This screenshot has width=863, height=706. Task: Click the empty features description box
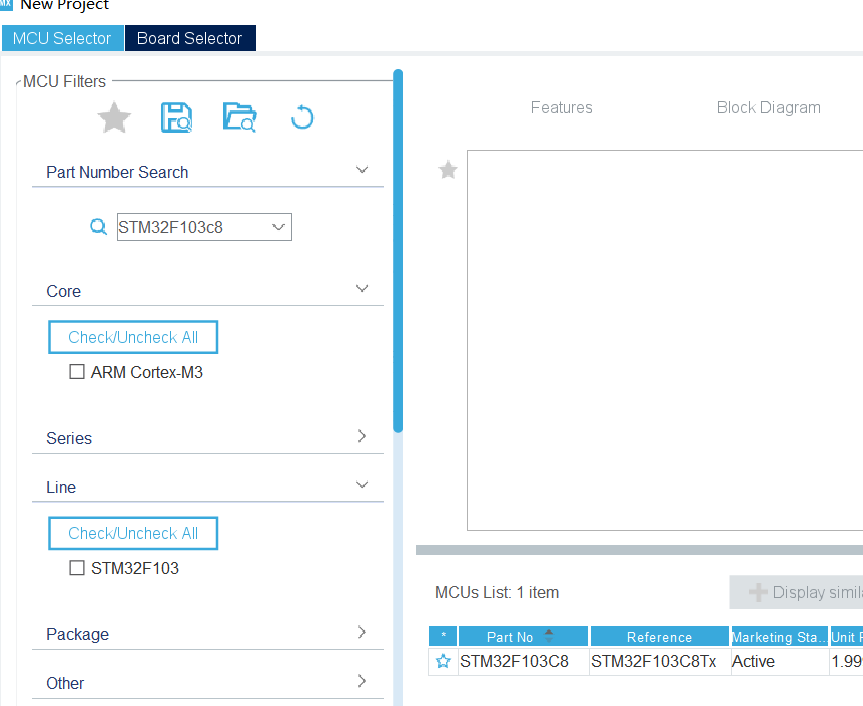click(x=665, y=340)
